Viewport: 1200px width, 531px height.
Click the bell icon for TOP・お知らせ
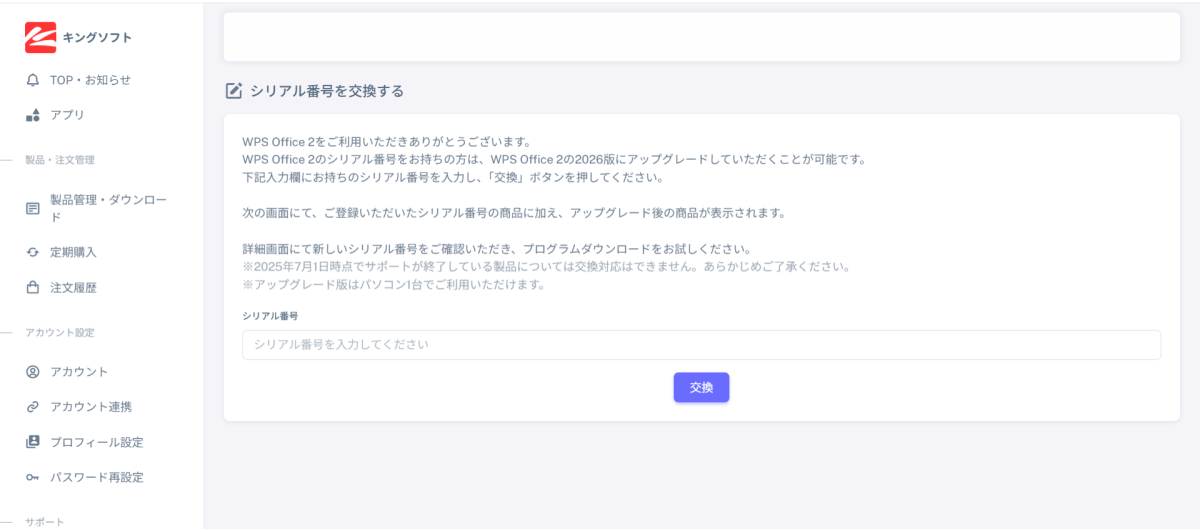pyautogui.click(x=33, y=80)
